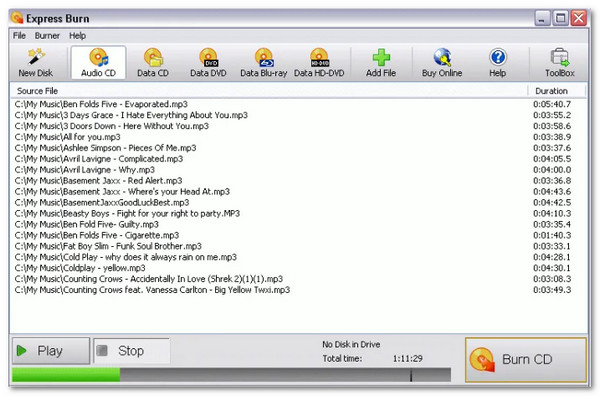Click the Burn CD button
This screenshot has width=600, height=396.
coord(526,360)
